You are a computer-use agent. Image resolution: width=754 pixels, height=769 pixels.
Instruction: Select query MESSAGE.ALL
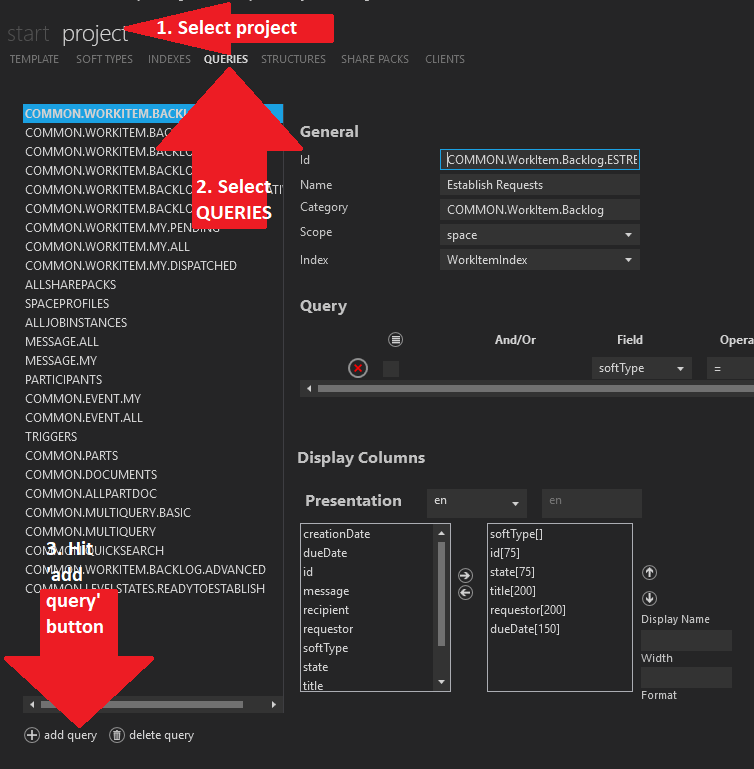tap(153, 342)
